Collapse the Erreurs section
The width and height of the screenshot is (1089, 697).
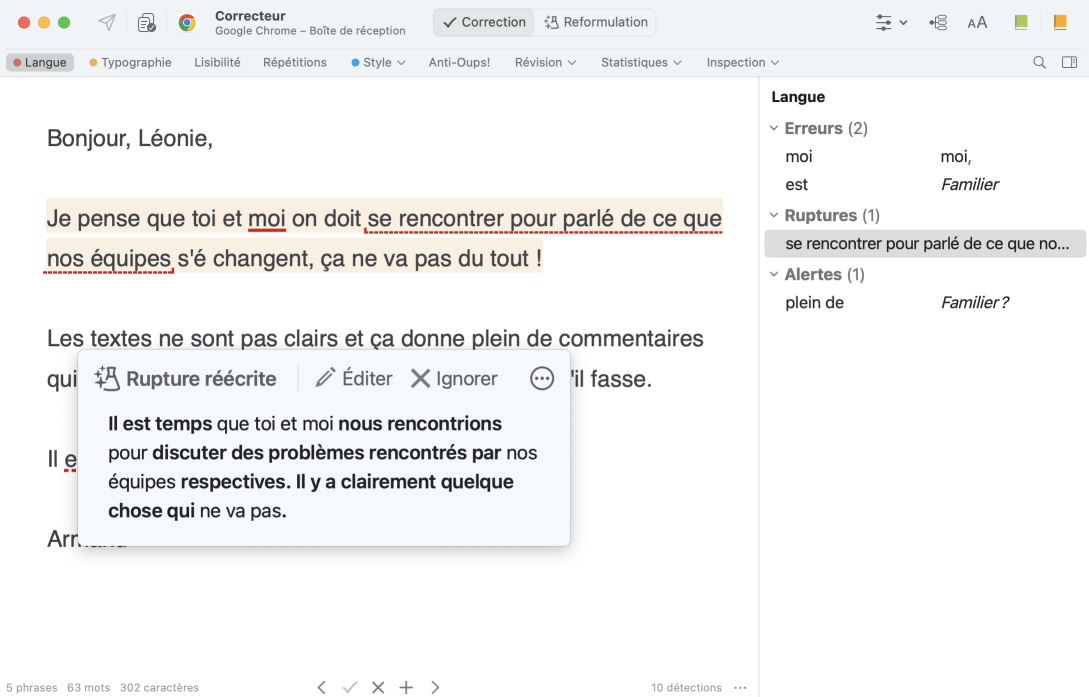click(x=773, y=128)
